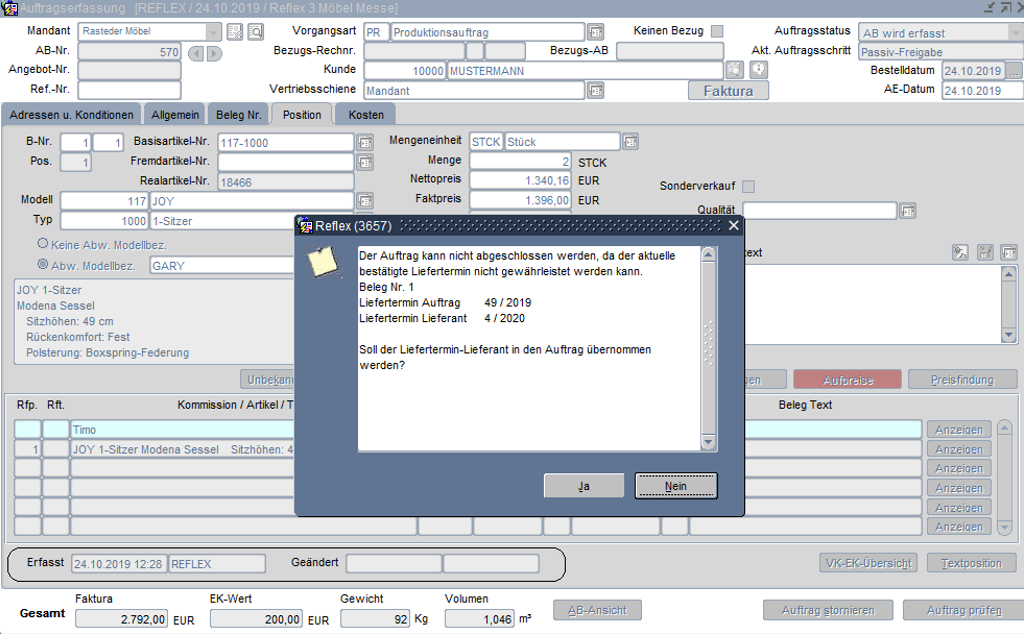Tick the Sonderverkauf checkbox

748,186
